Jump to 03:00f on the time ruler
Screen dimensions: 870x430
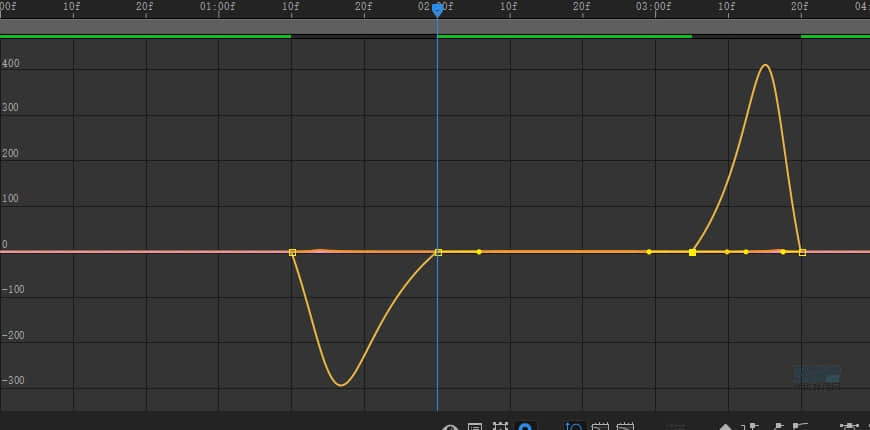(655, 8)
